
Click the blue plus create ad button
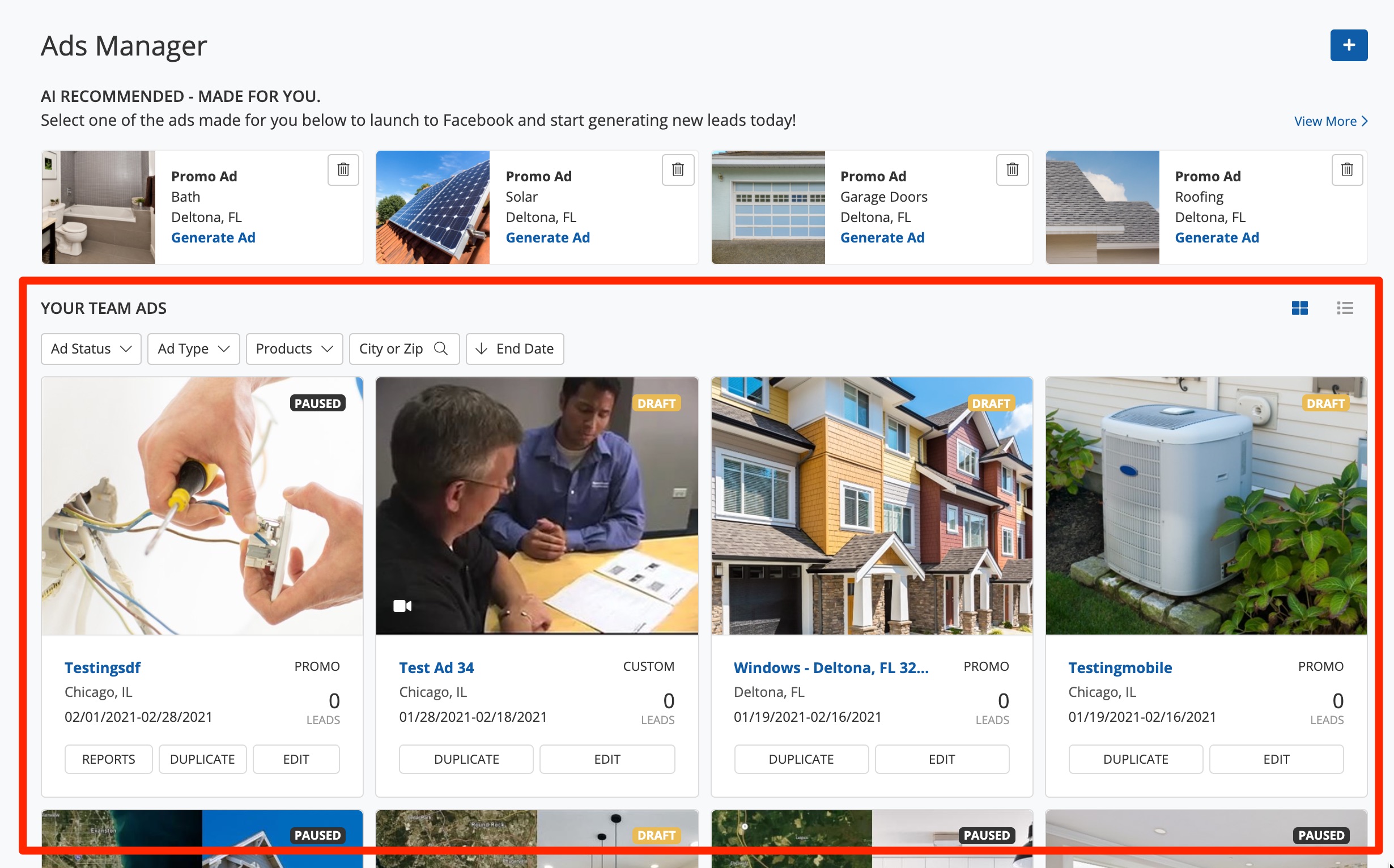tap(1348, 45)
